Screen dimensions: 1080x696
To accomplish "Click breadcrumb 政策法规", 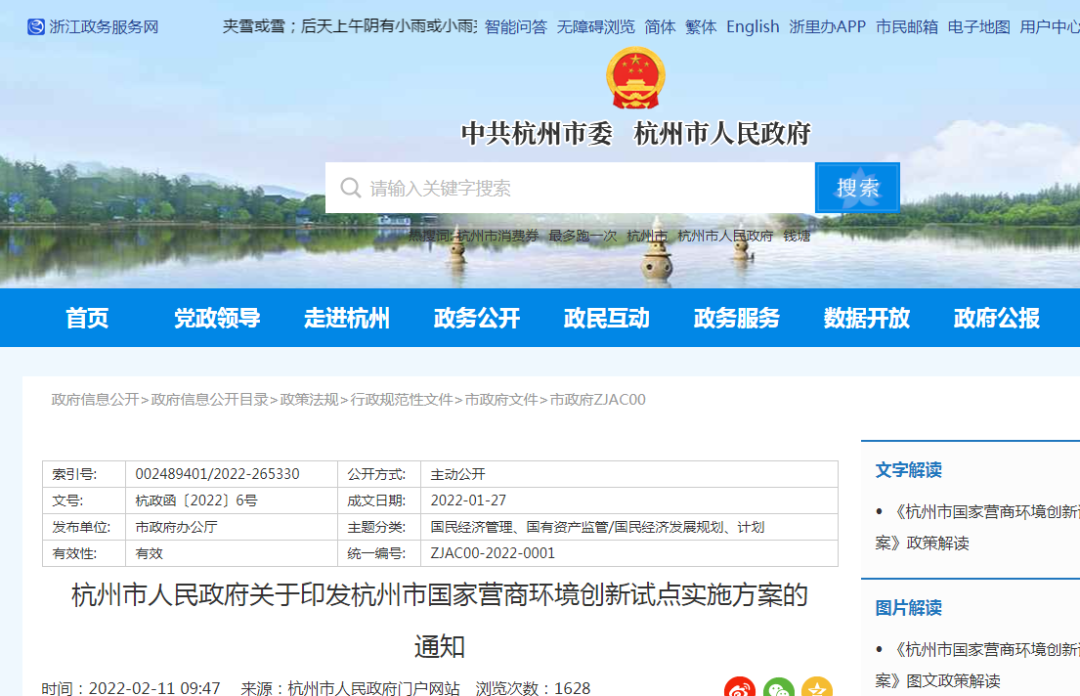I will click(309, 400).
